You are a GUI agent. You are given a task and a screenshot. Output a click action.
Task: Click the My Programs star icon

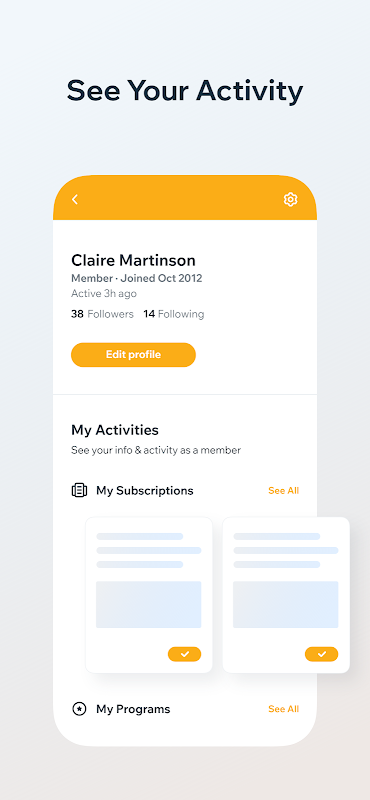(x=79, y=709)
